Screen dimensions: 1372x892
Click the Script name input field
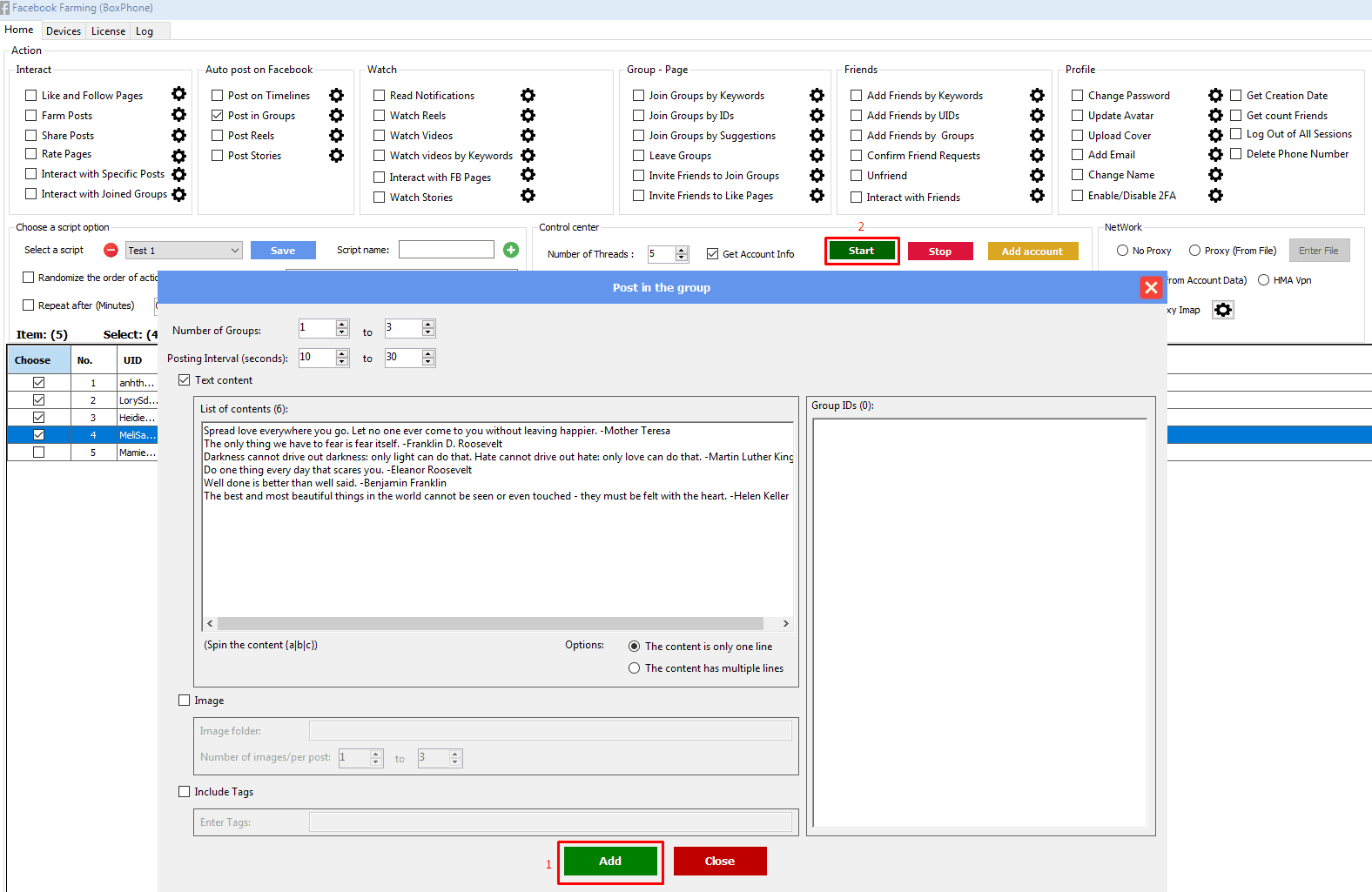point(447,250)
